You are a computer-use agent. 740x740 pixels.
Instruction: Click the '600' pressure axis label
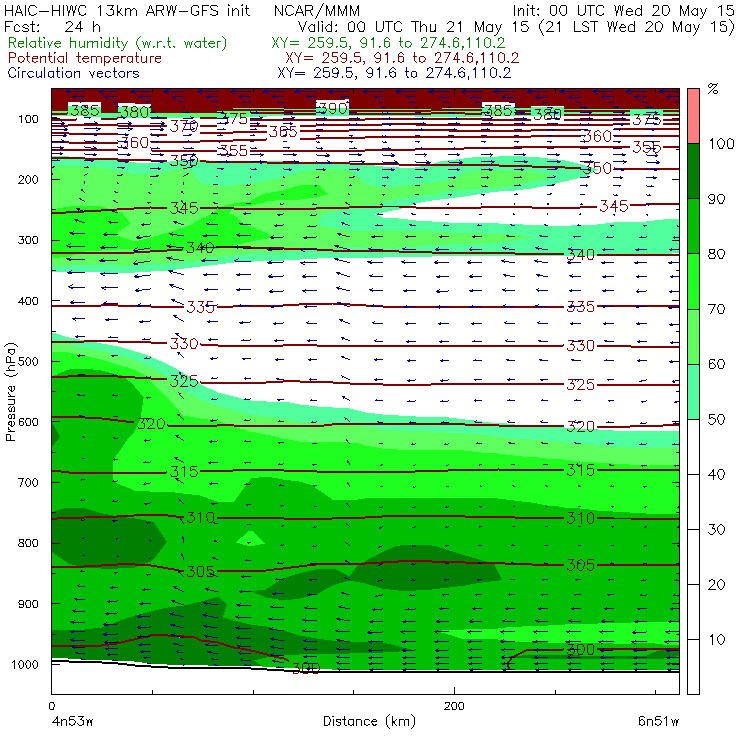tap(28, 422)
